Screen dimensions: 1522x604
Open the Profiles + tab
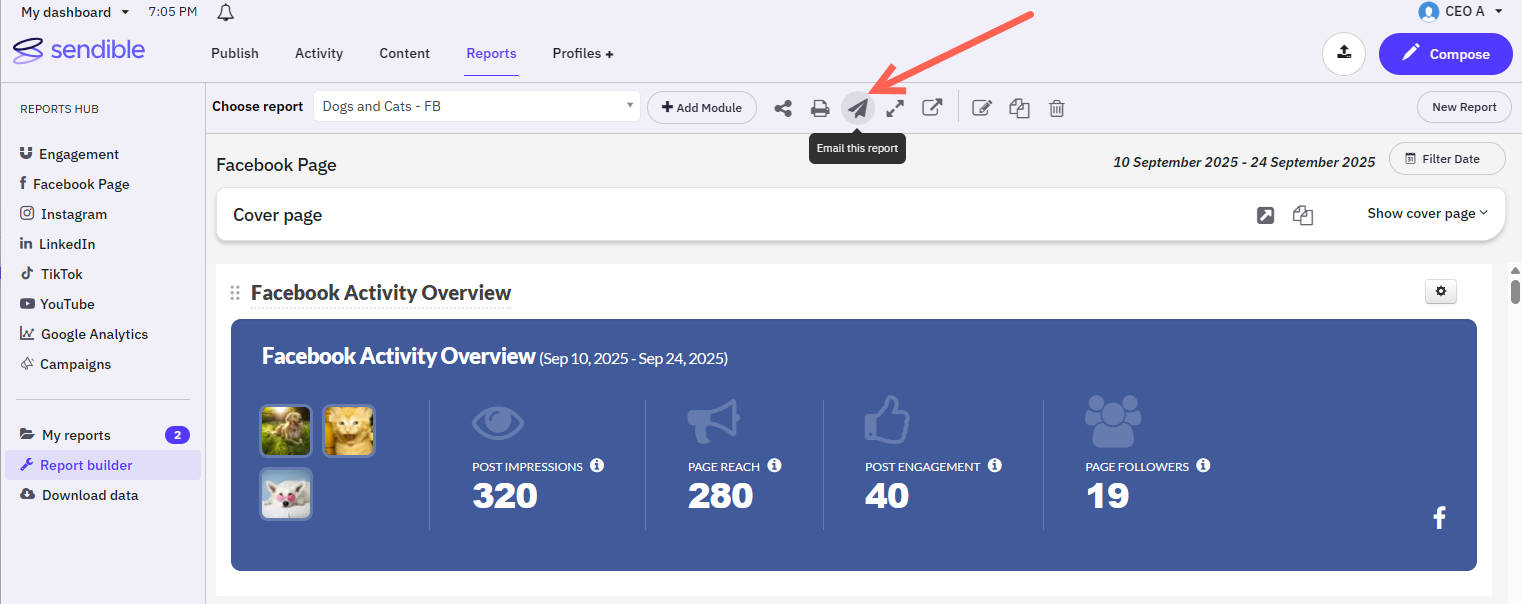point(583,54)
